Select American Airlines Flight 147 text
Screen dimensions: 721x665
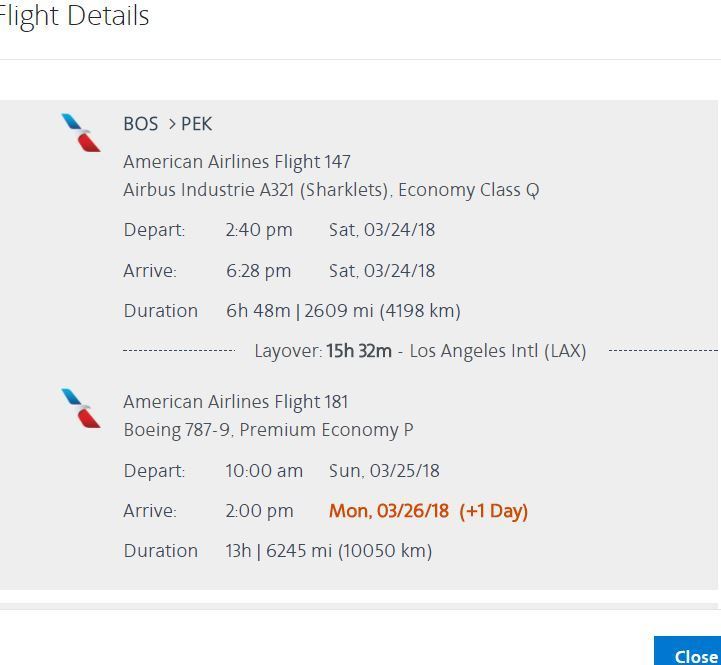237,162
